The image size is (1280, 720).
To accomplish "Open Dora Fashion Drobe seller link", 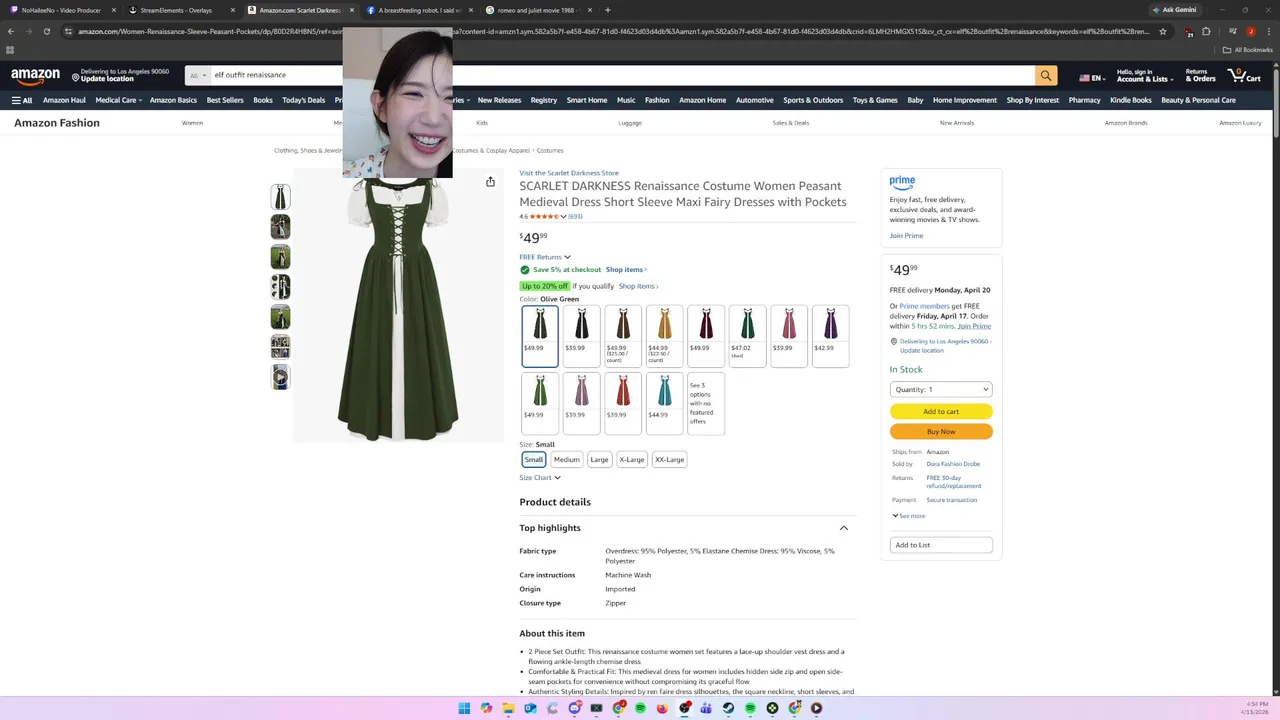I will pyautogui.click(x=953, y=464).
